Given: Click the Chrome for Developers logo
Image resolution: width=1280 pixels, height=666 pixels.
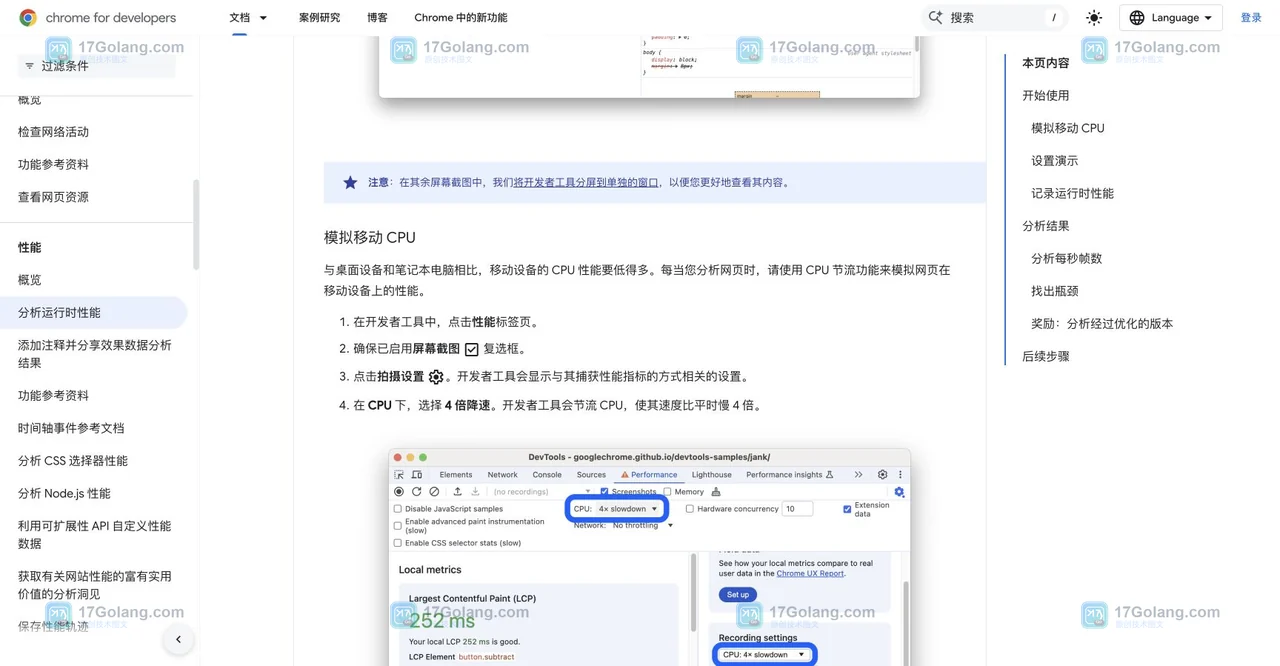Looking at the screenshot, I should pyautogui.click(x=97, y=18).
